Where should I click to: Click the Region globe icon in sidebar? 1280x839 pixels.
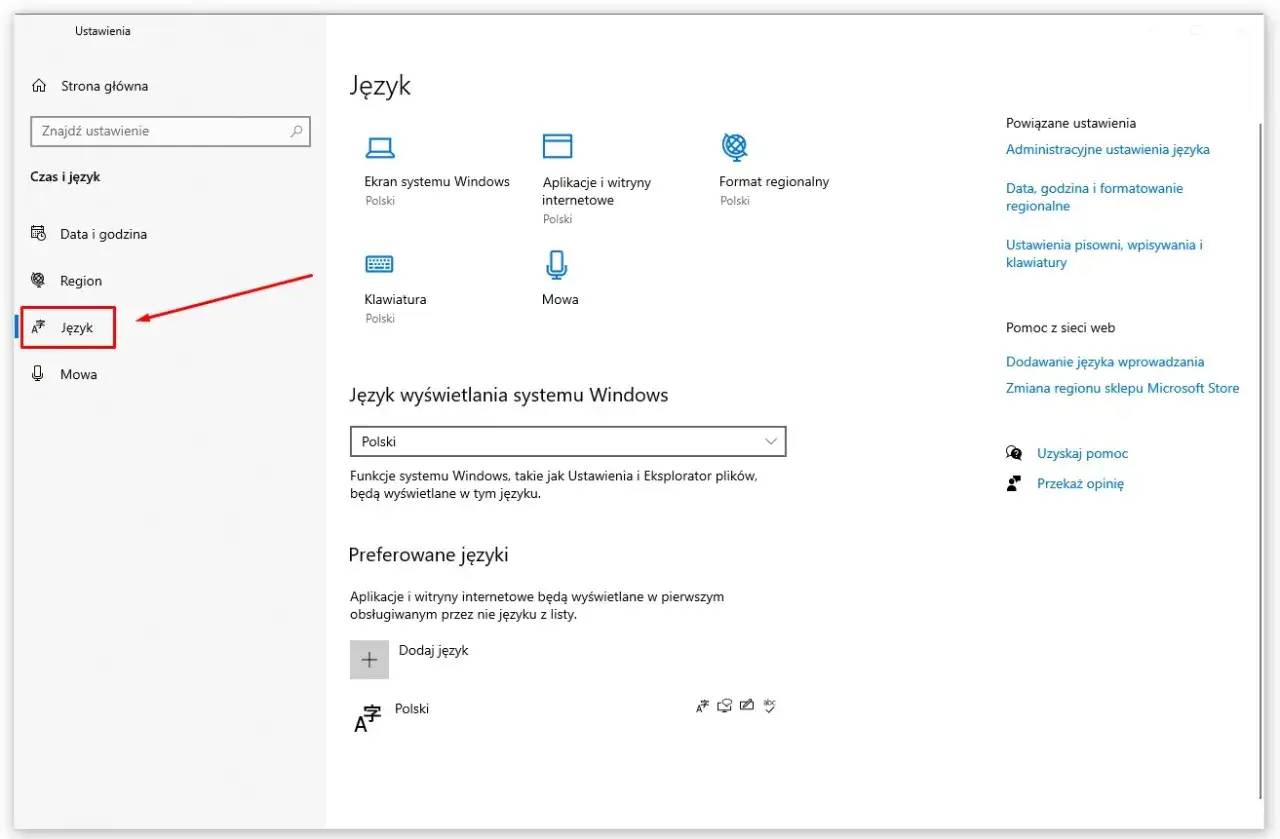39,281
